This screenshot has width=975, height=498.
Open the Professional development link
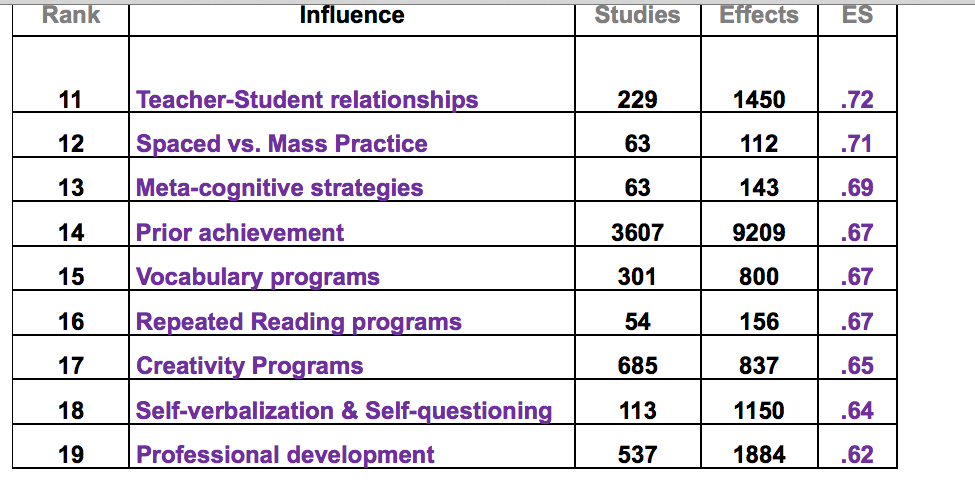pos(285,455)
